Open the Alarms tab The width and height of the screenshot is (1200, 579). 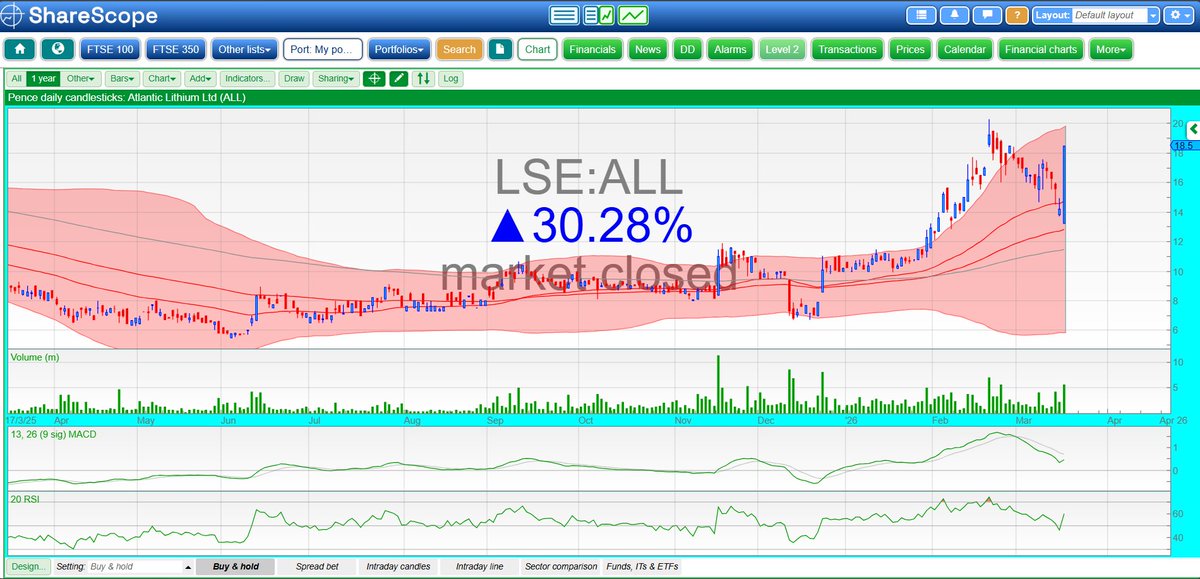pyautogui.click(x=730, y=49)
